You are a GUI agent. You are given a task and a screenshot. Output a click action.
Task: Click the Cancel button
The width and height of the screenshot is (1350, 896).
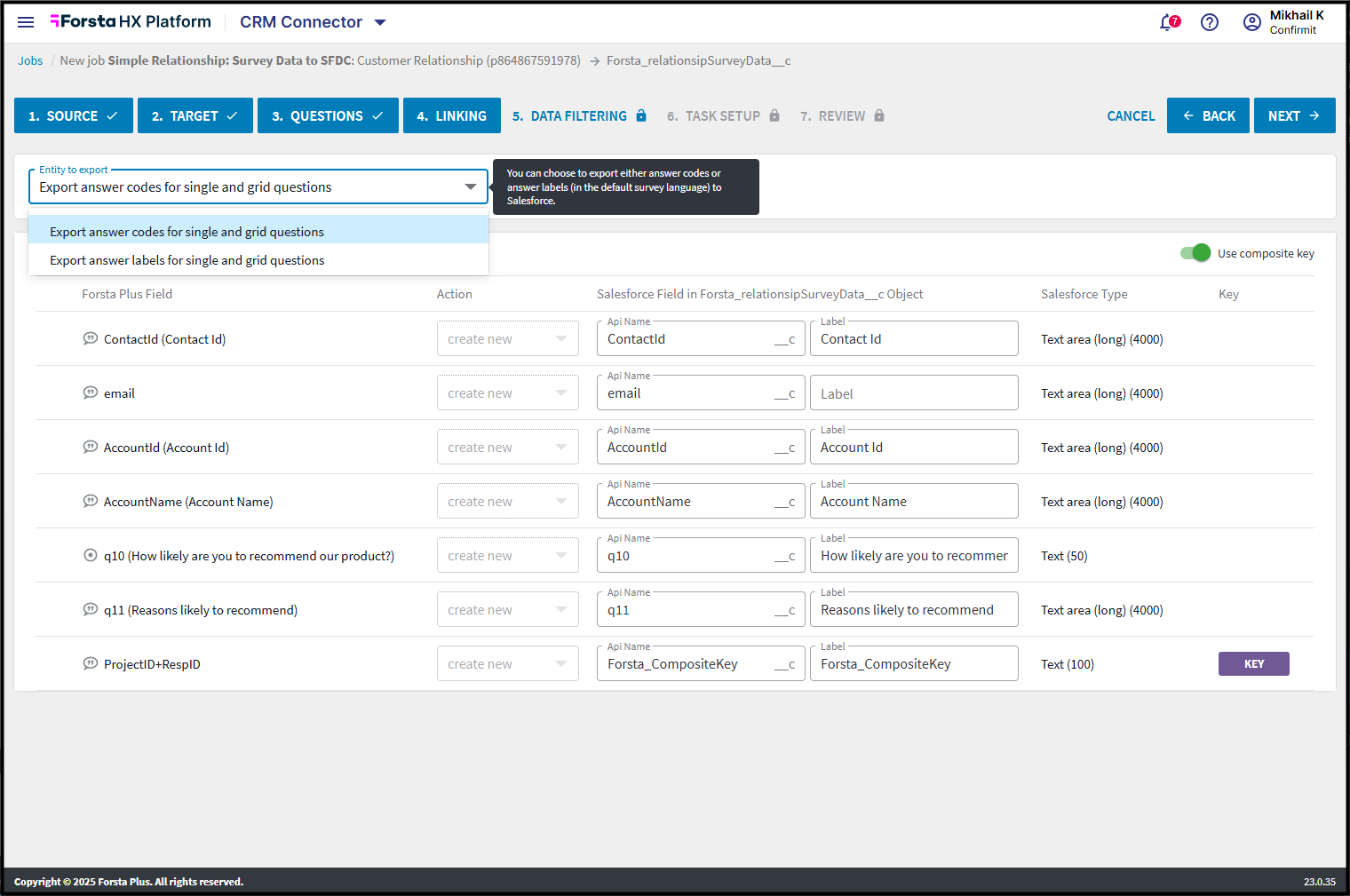(x=1131, y=115)
